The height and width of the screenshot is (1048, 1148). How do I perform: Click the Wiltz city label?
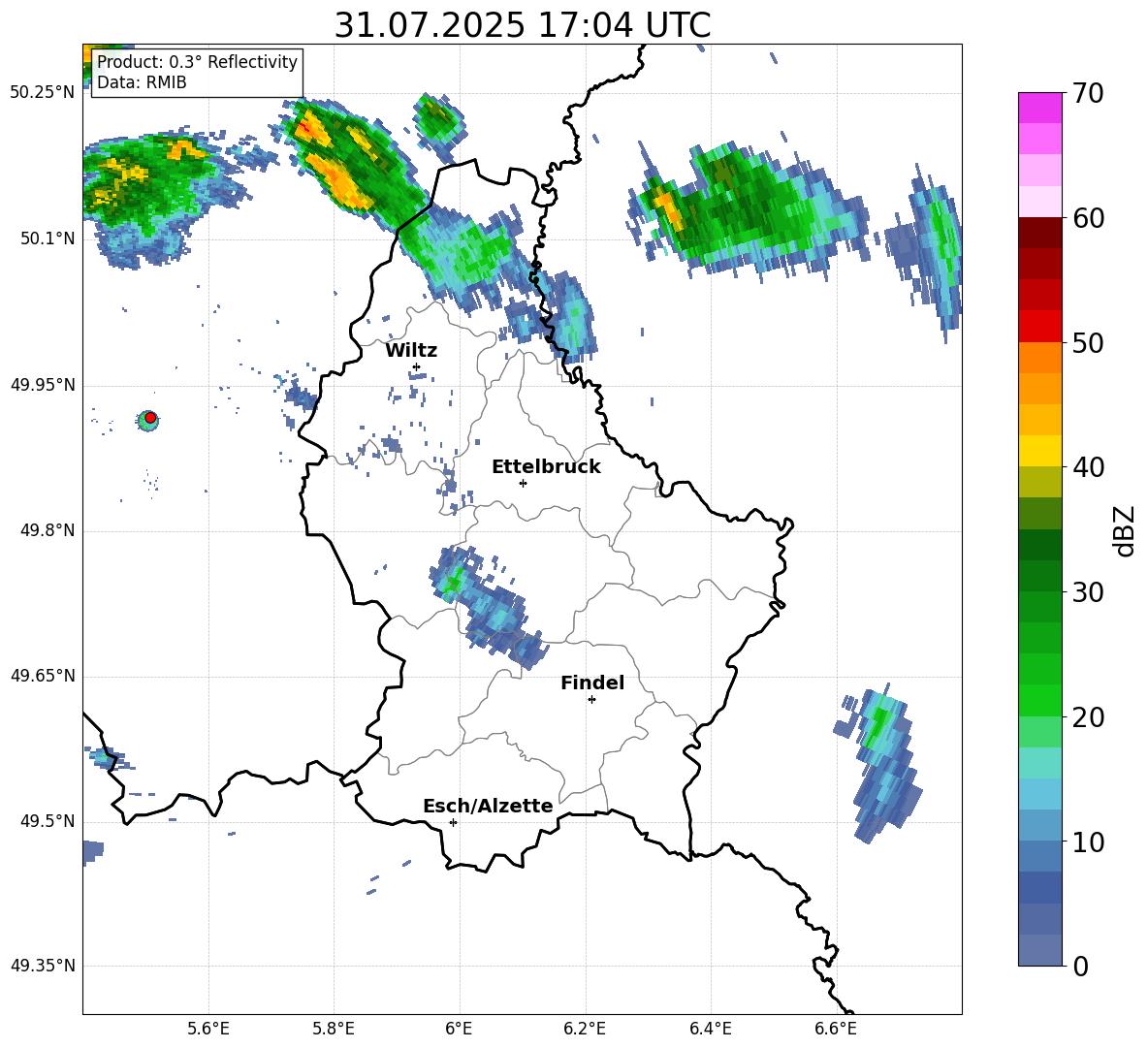[411, 351]
